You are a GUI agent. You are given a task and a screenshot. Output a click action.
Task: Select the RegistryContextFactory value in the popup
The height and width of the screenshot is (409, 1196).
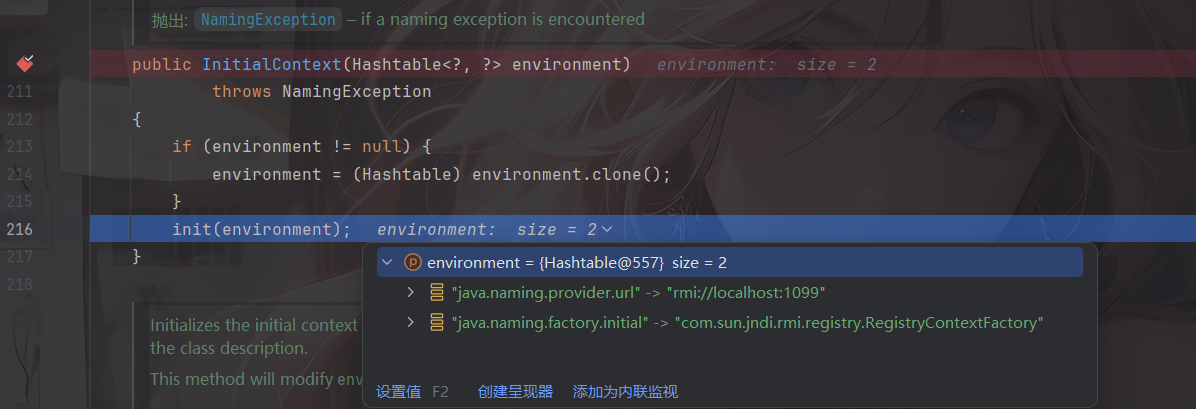coord(859,323)
